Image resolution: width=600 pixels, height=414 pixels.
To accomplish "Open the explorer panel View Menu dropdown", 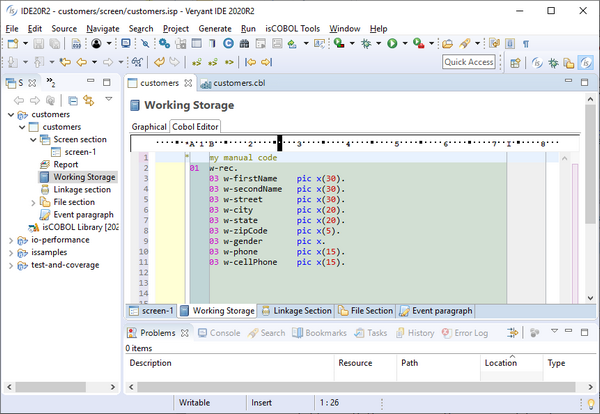I will [108, 100].
